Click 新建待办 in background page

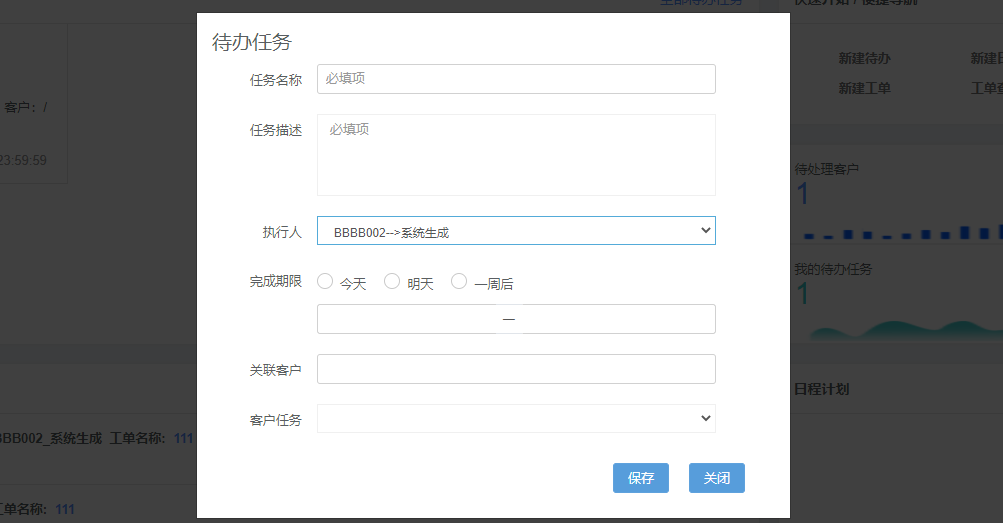coord(865,58)
